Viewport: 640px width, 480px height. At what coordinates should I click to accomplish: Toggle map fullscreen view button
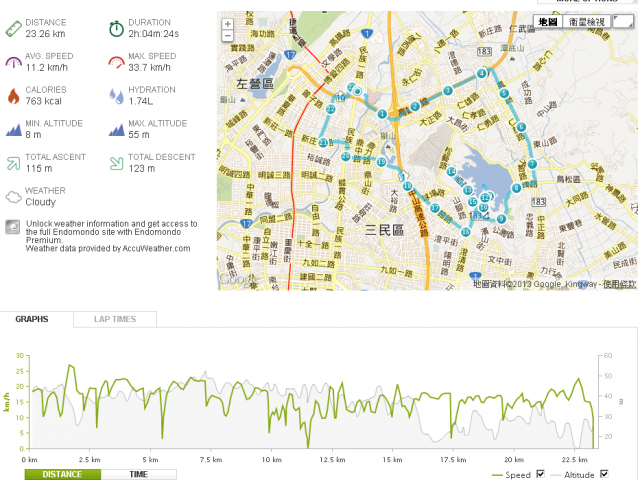(622, 22)
